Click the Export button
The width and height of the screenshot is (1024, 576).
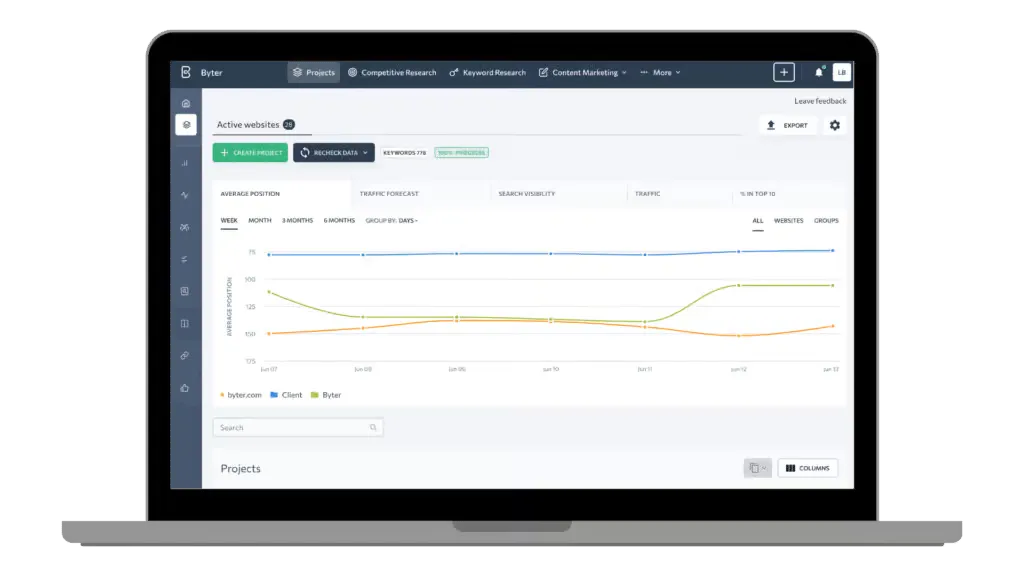tap(788, 125)
